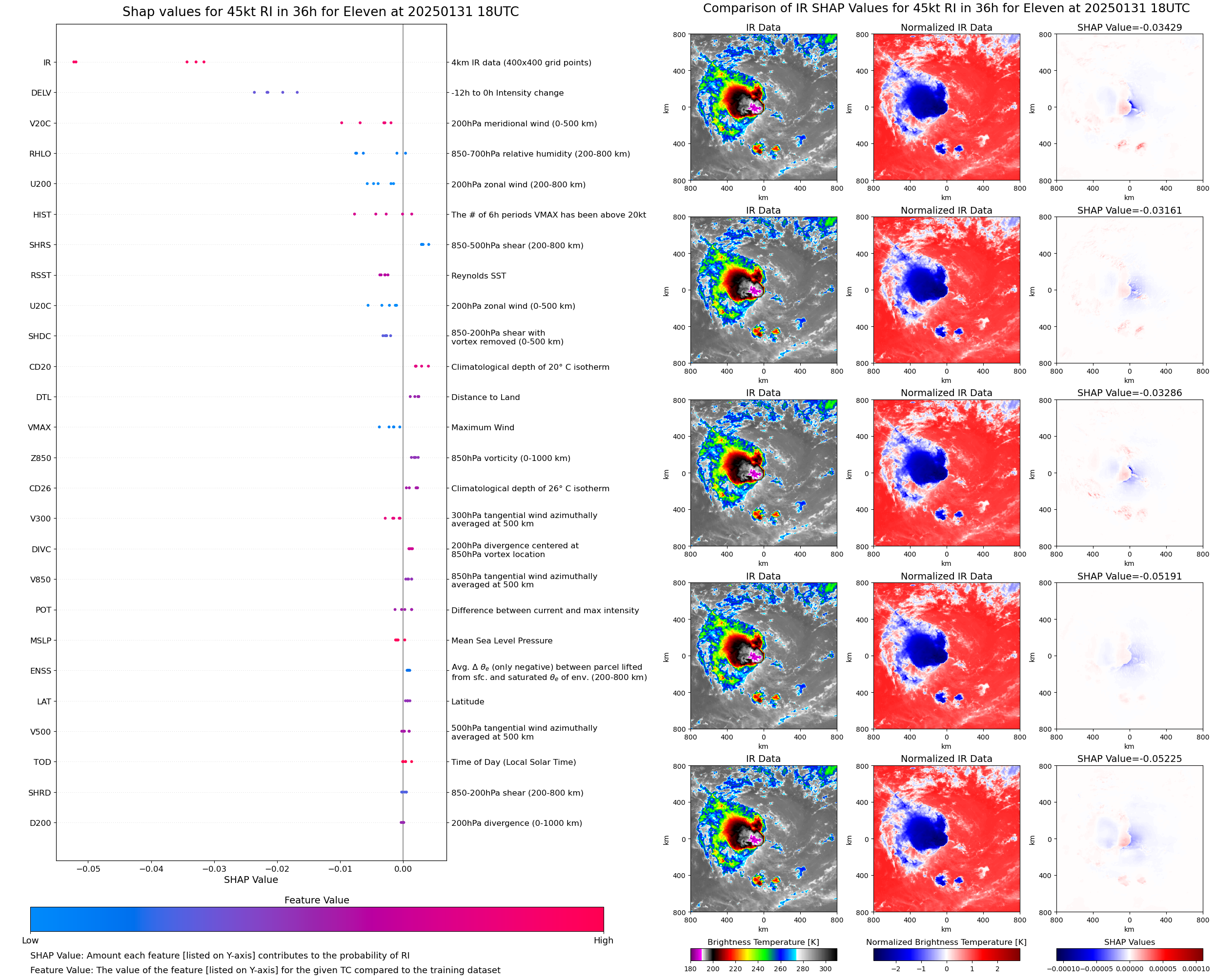The height and width of the screenshot is (980, 1215).
Task: Click the SHAP Values colorbar at bottom right
Action: [1129, 955]
